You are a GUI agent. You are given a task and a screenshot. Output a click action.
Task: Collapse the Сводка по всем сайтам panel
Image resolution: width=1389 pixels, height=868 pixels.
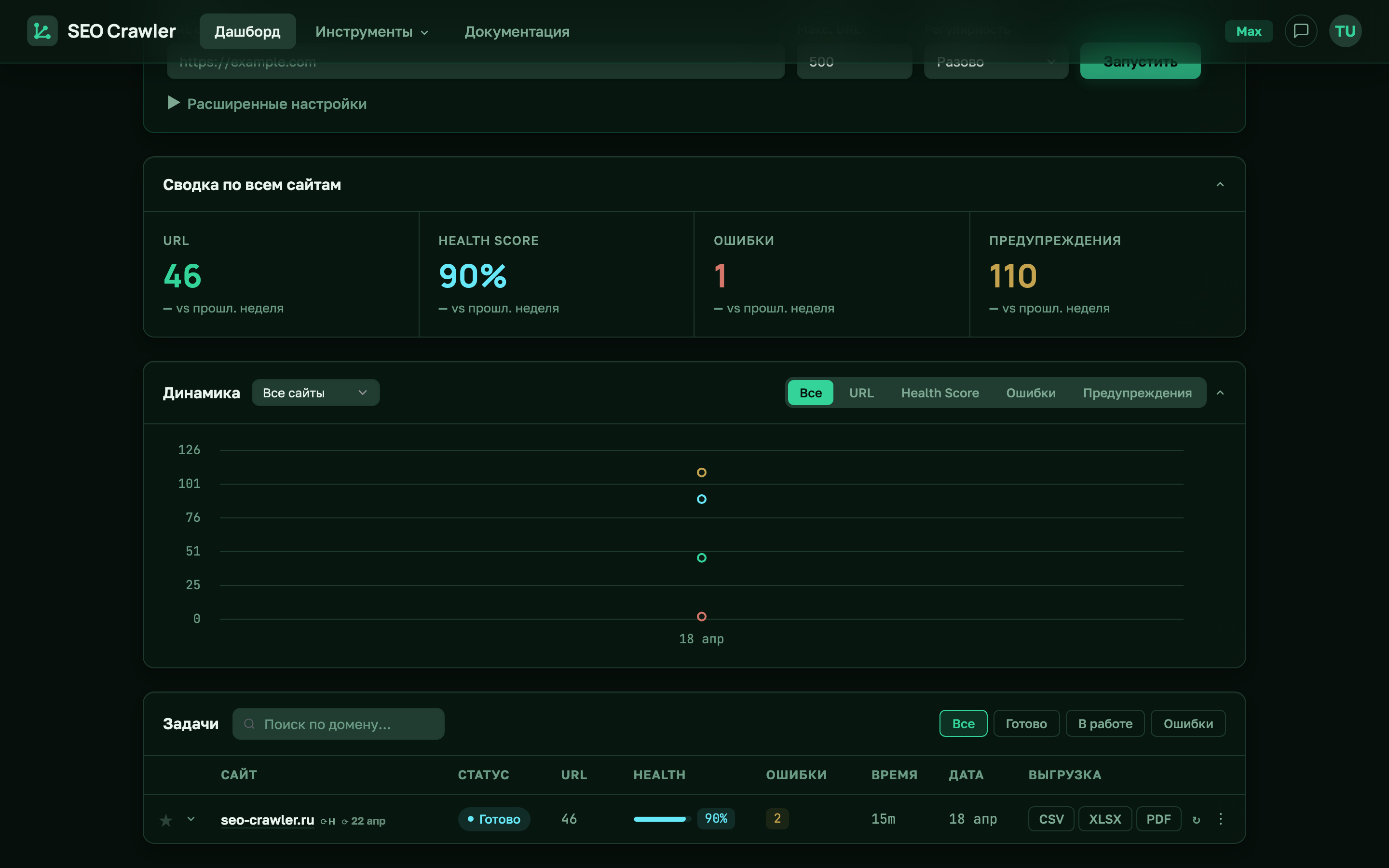[x=1220, y=184]
